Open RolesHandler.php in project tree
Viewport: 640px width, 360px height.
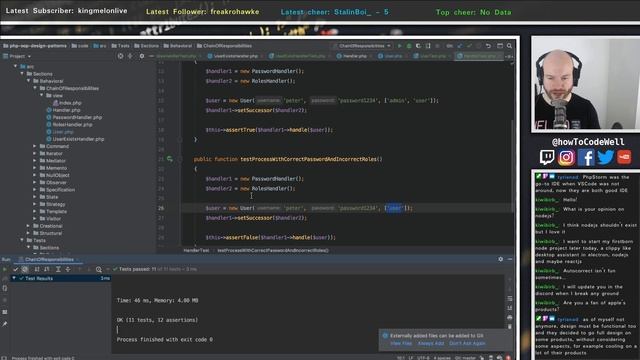click(x=69, y=124)
